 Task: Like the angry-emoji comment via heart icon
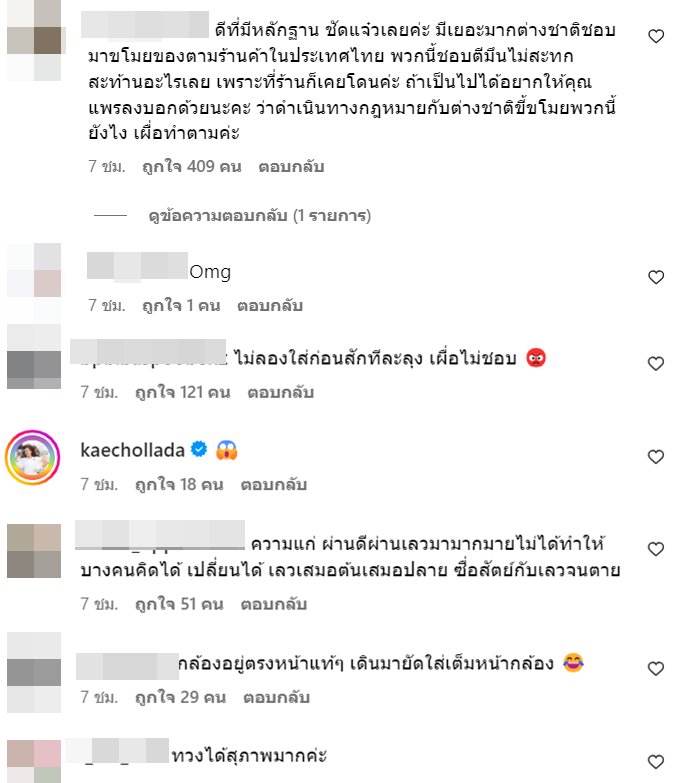(x=656, y=363)
